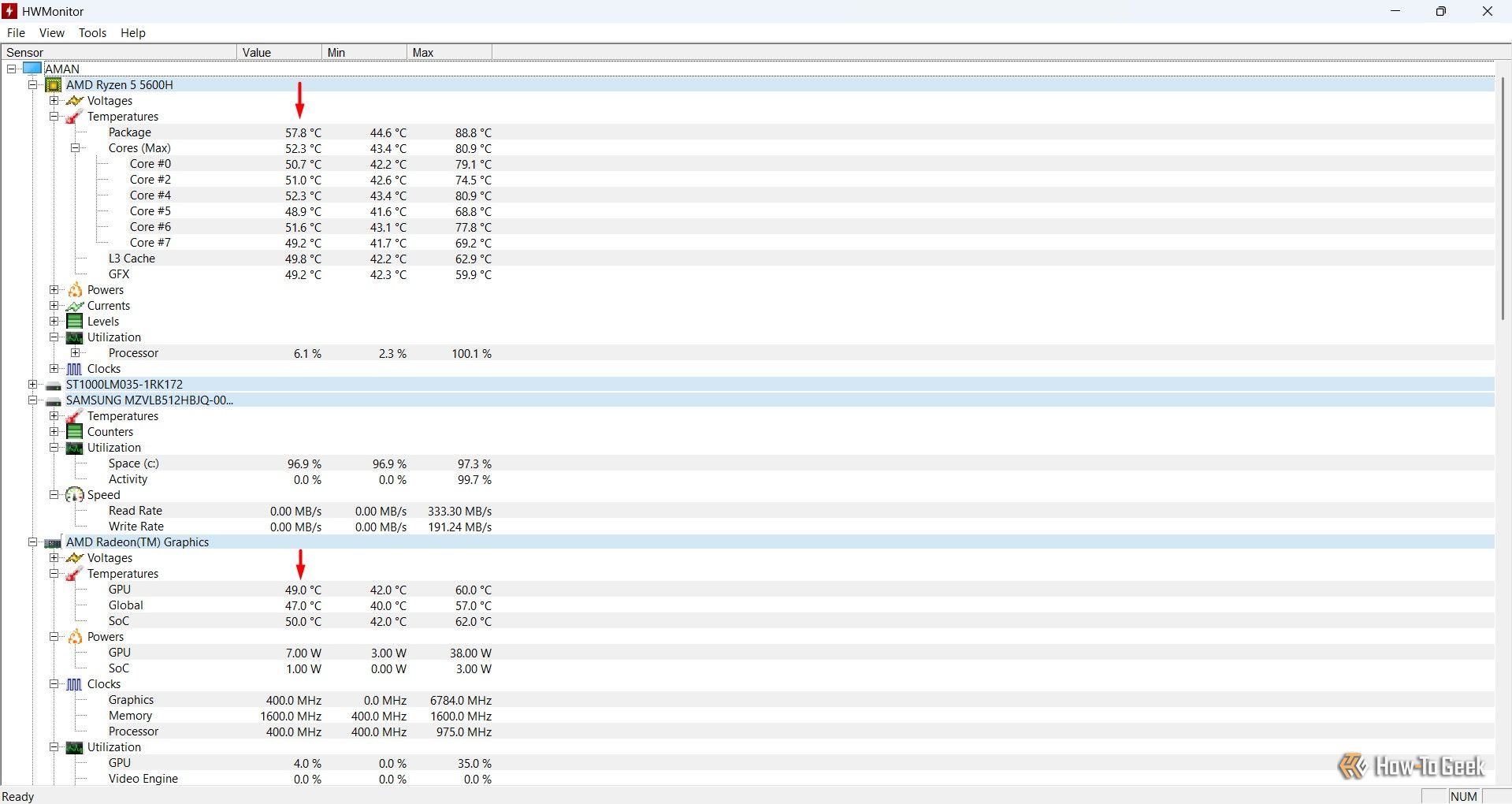
Task: Expand the Processor utilization entry
Action: 76,353
